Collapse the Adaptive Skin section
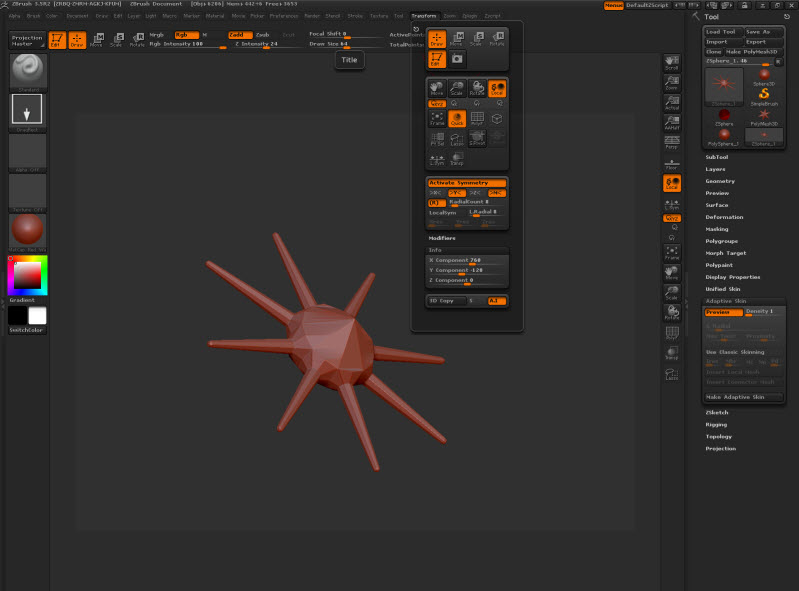 pyautogui.click(x=726, y=301)
